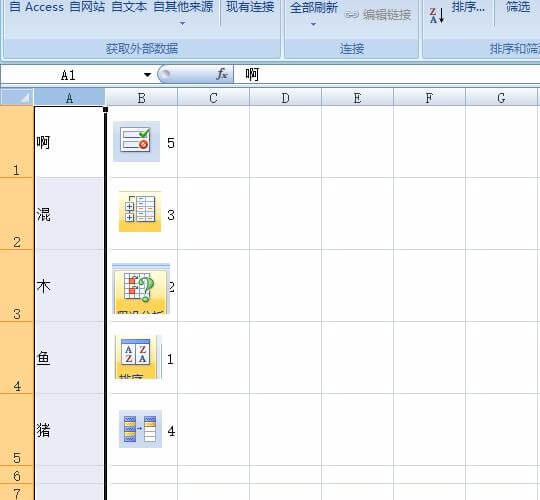Select the text-to-columns picture in B5
The height and width of the screenshot is (500, 540).
click(x=140, y=429)
